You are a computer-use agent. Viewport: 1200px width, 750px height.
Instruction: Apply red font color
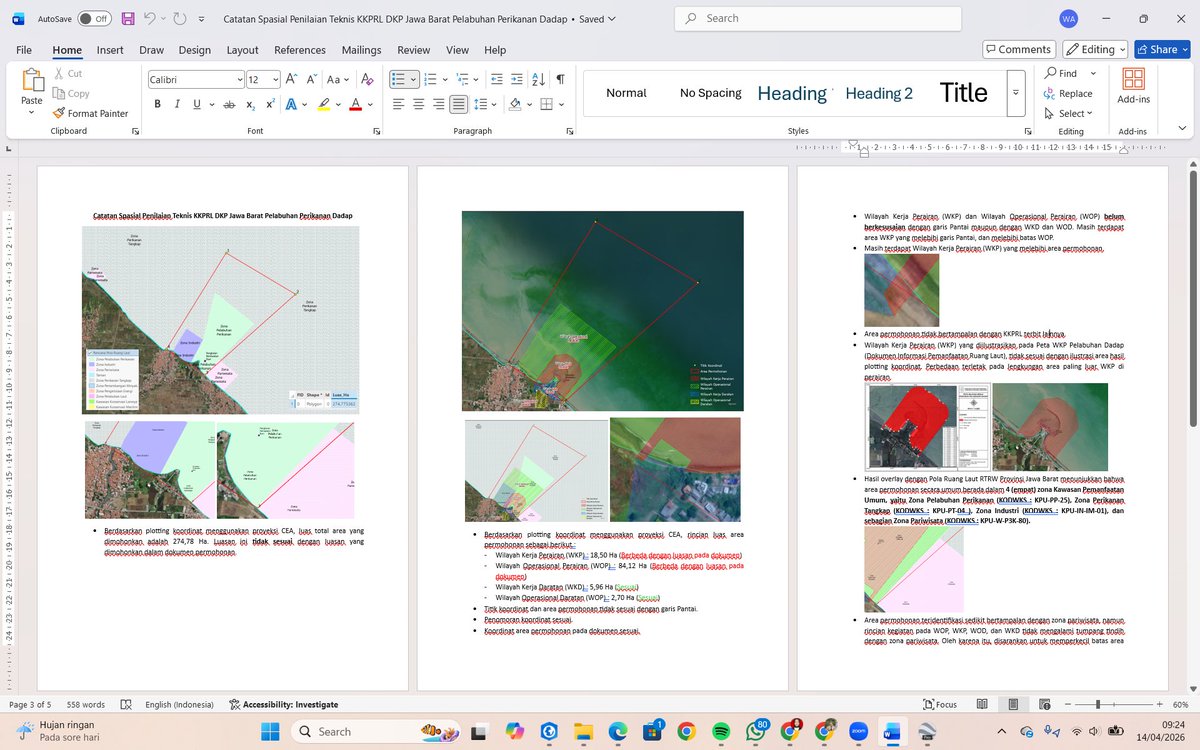[355, 104]
